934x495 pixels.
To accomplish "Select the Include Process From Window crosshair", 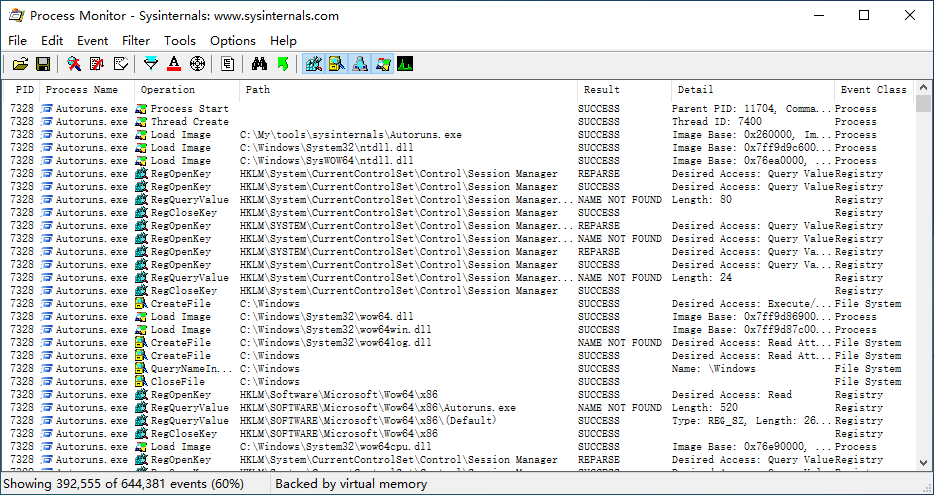I will coord(197,64).
